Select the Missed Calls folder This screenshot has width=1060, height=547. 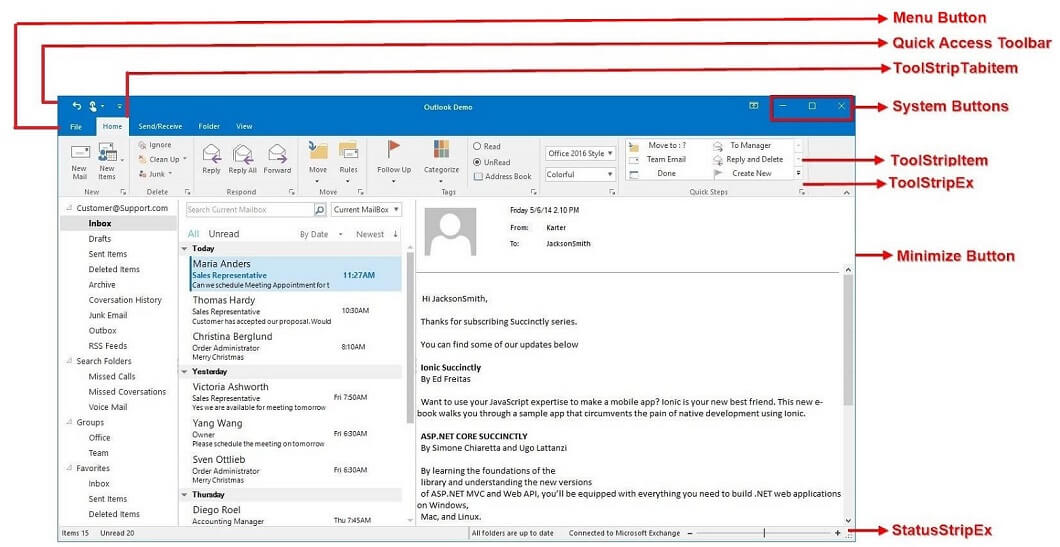point(112,377)
